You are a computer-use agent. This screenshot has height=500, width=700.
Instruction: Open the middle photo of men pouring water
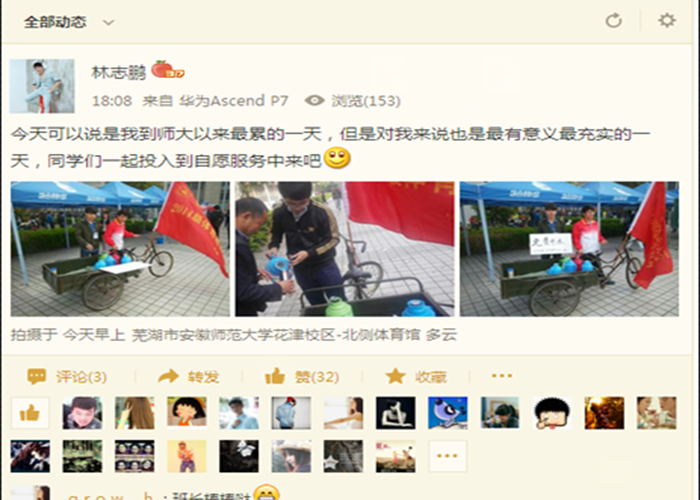click(345, 249)
